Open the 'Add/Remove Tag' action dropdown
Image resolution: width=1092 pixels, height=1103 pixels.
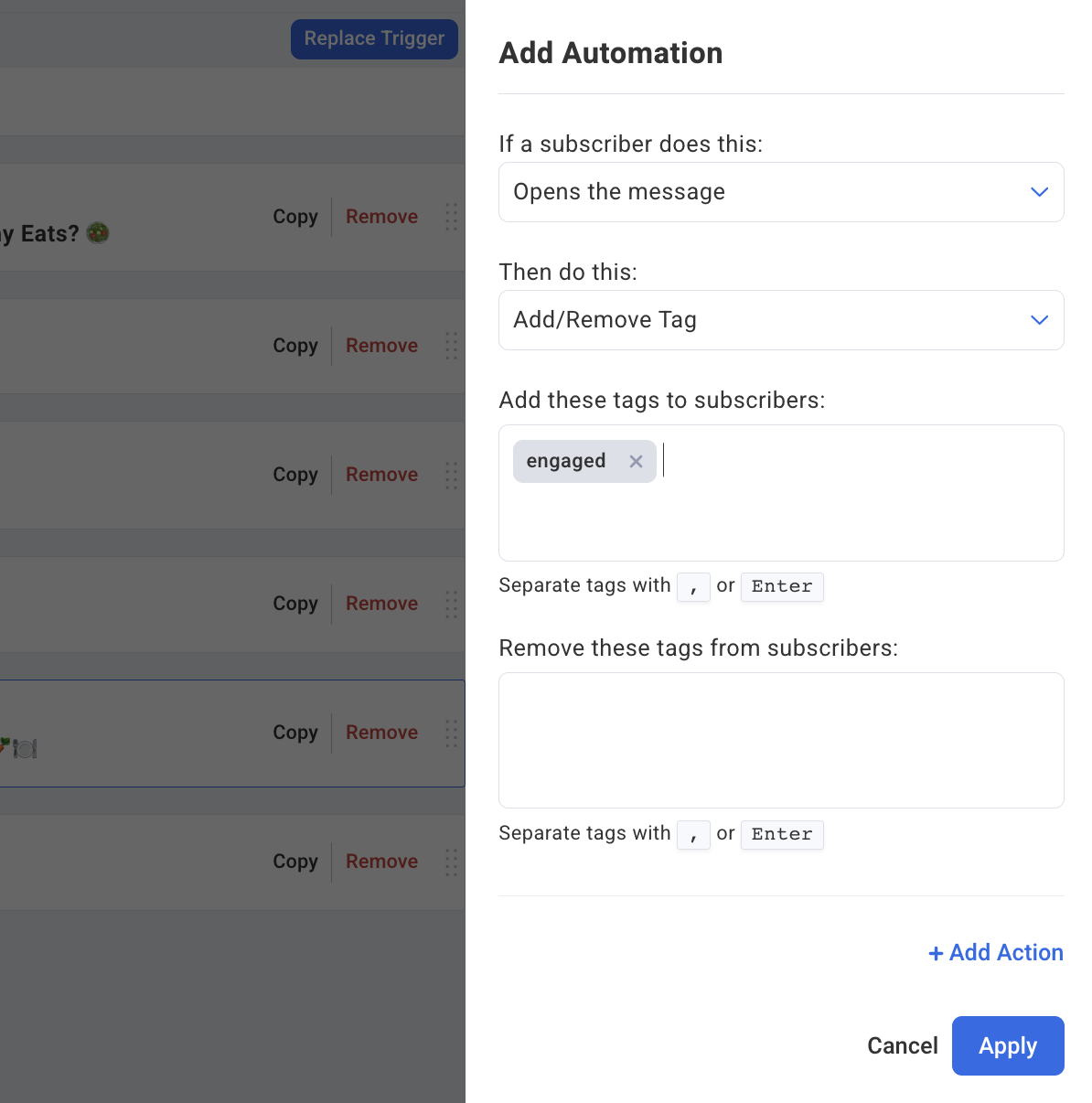(781, 320)
